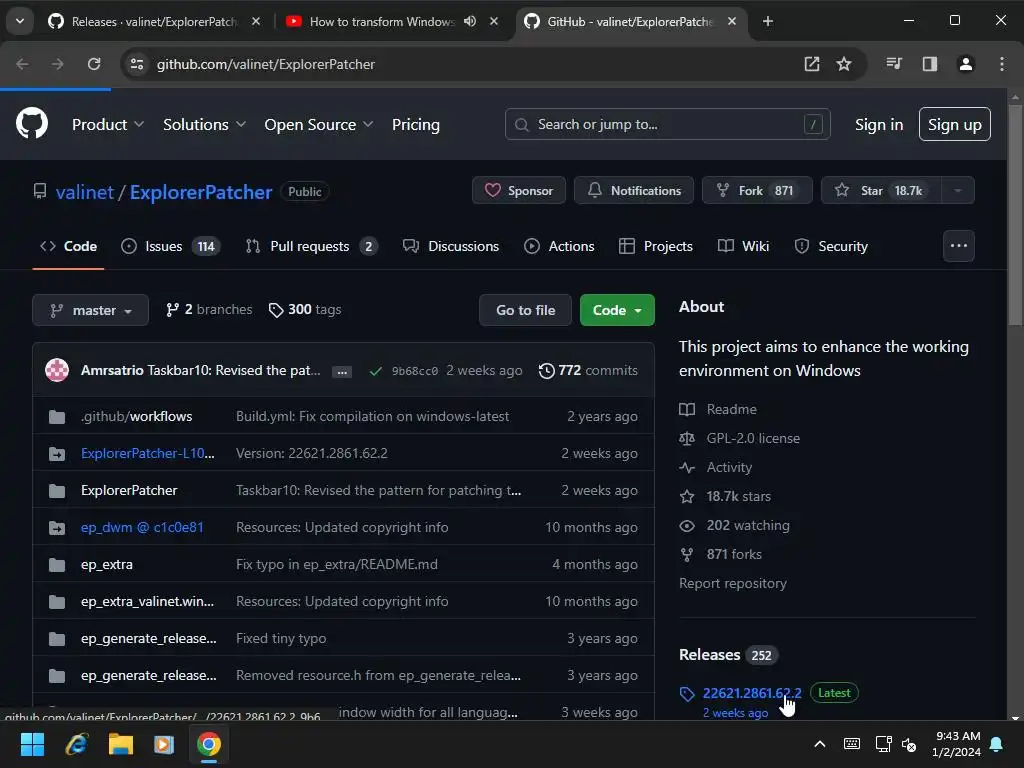1024x768 pixels.
Task: Open the valinet owner link
Action: pyautogui.click(x=84, y=192)
